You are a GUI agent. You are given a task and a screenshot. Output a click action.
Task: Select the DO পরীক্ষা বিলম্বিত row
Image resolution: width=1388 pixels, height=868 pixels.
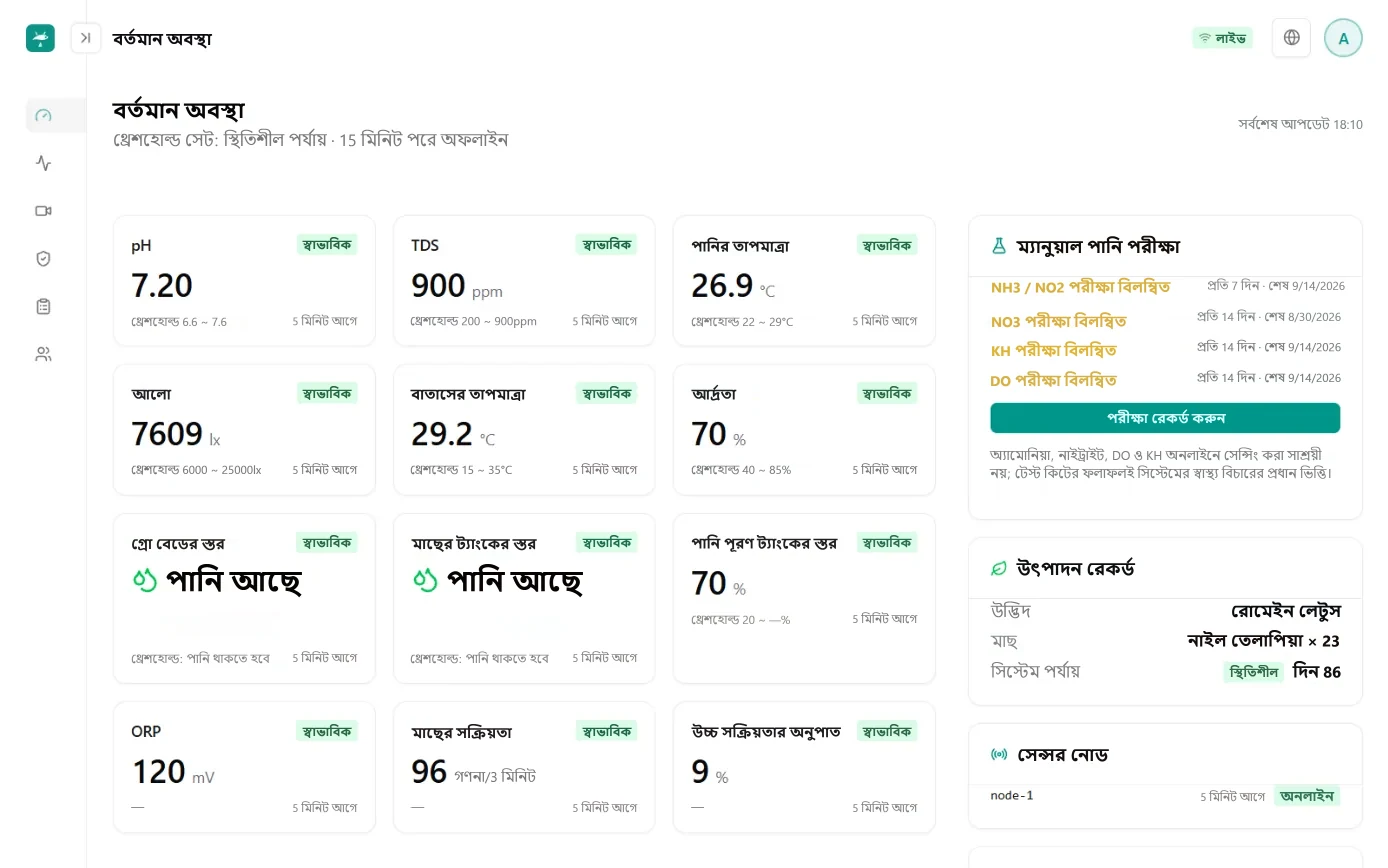coord(1167,380)
